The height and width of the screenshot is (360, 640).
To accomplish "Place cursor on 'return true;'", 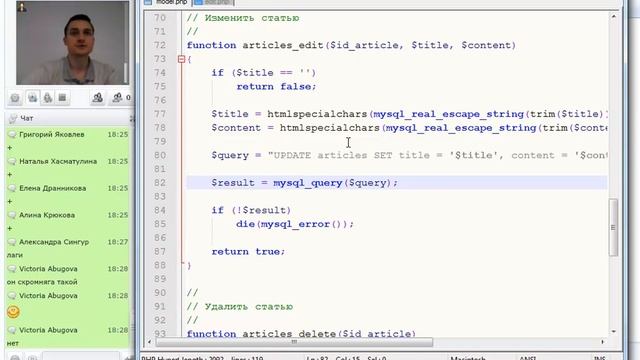I will click(x=248, y=252).
